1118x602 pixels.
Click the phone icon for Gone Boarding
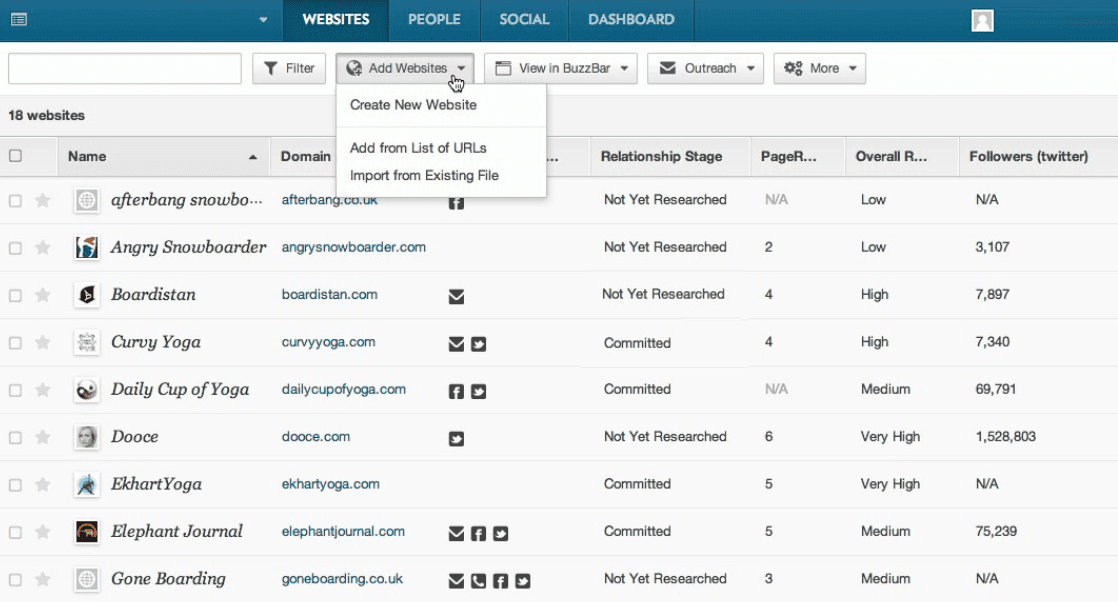(x=478, y=581)
